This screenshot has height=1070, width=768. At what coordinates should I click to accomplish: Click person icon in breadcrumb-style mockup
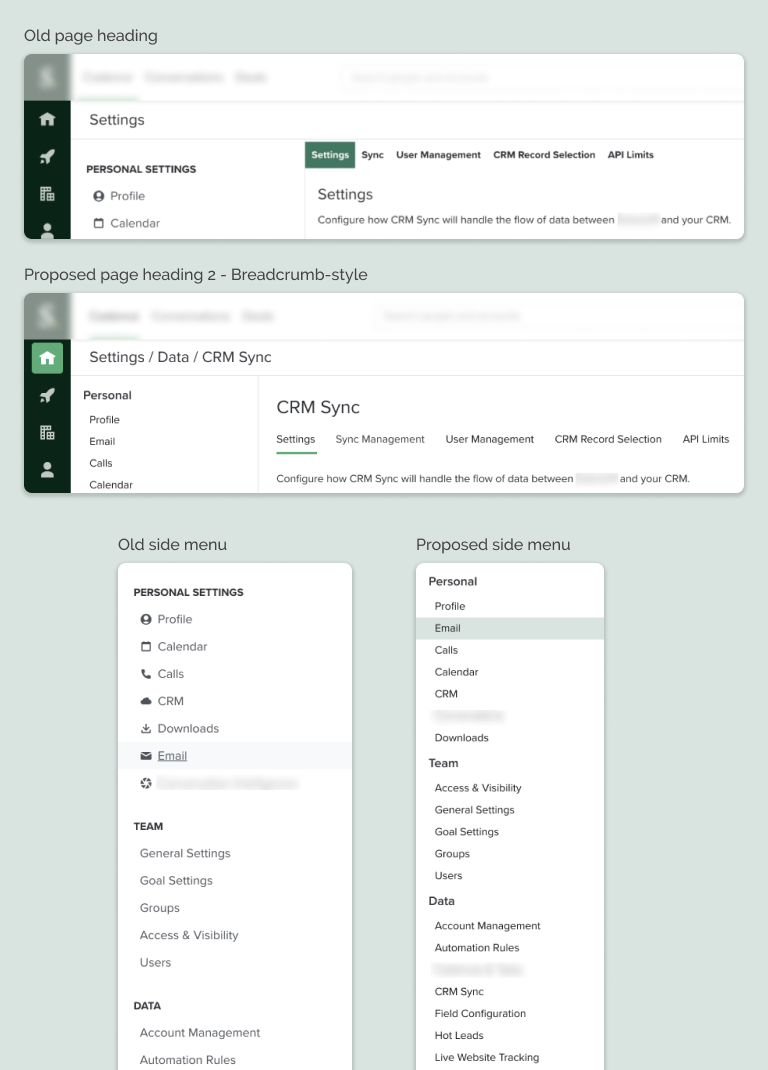(x=47, y=469)
